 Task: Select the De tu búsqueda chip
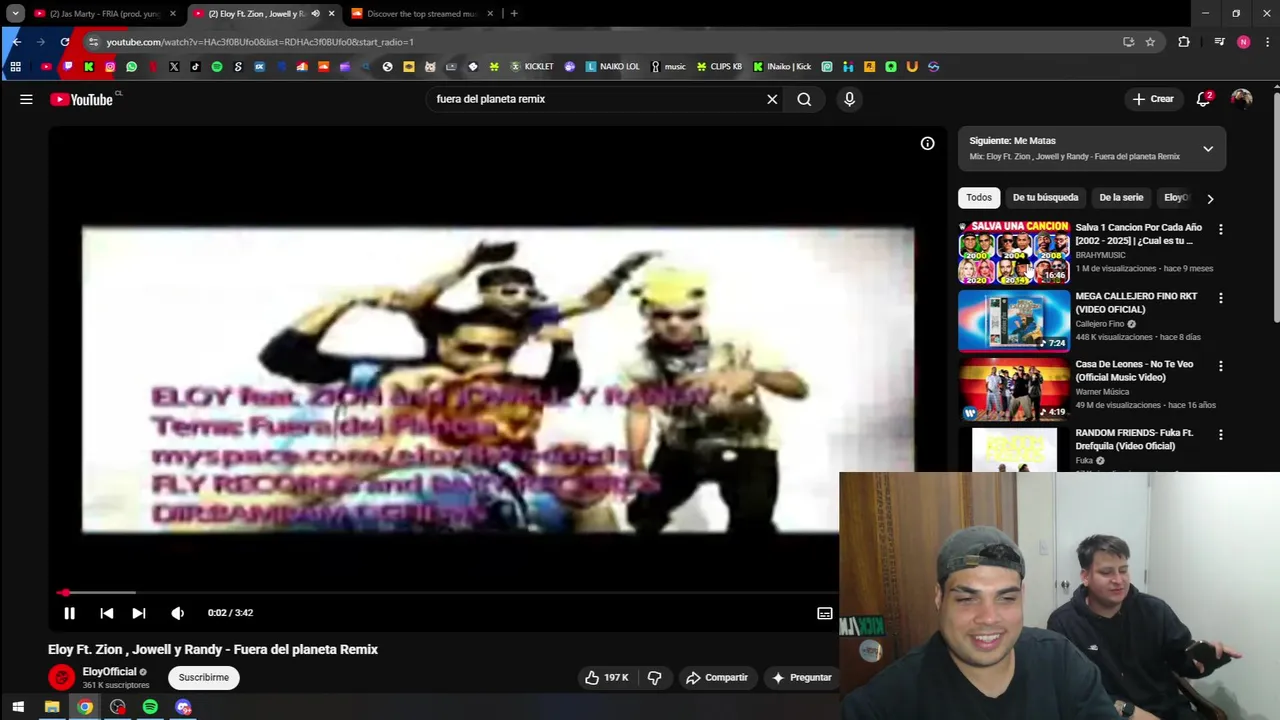[x=1045, y=197]
